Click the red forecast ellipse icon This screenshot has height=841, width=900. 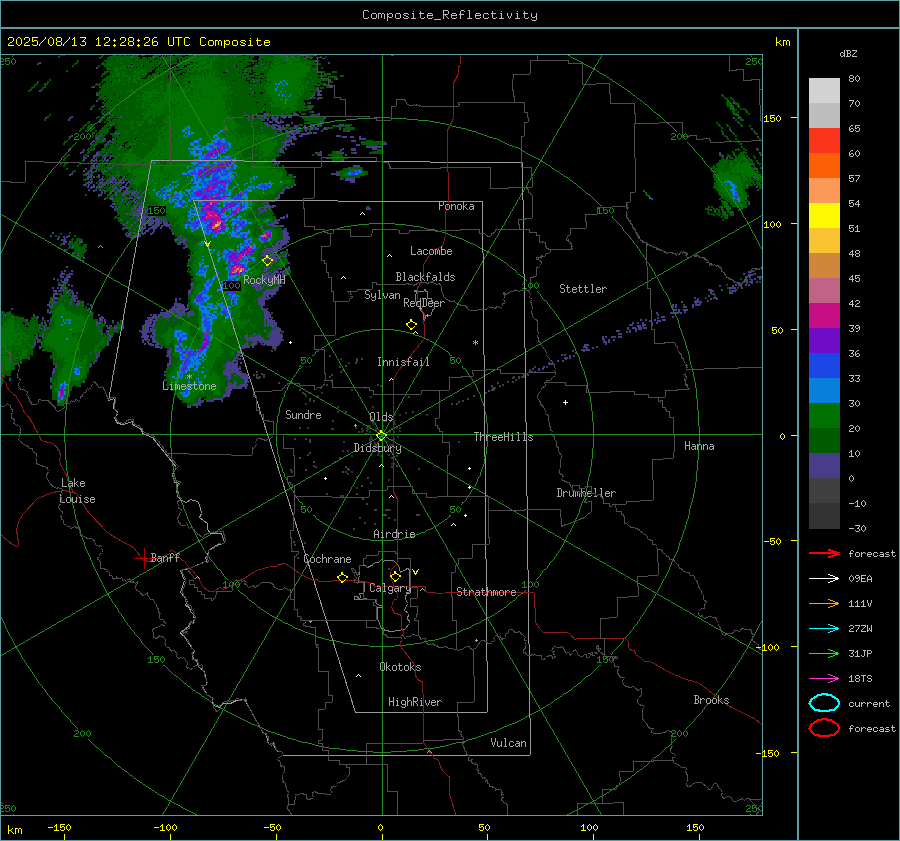pyautogui.click(x=824, y=728)
